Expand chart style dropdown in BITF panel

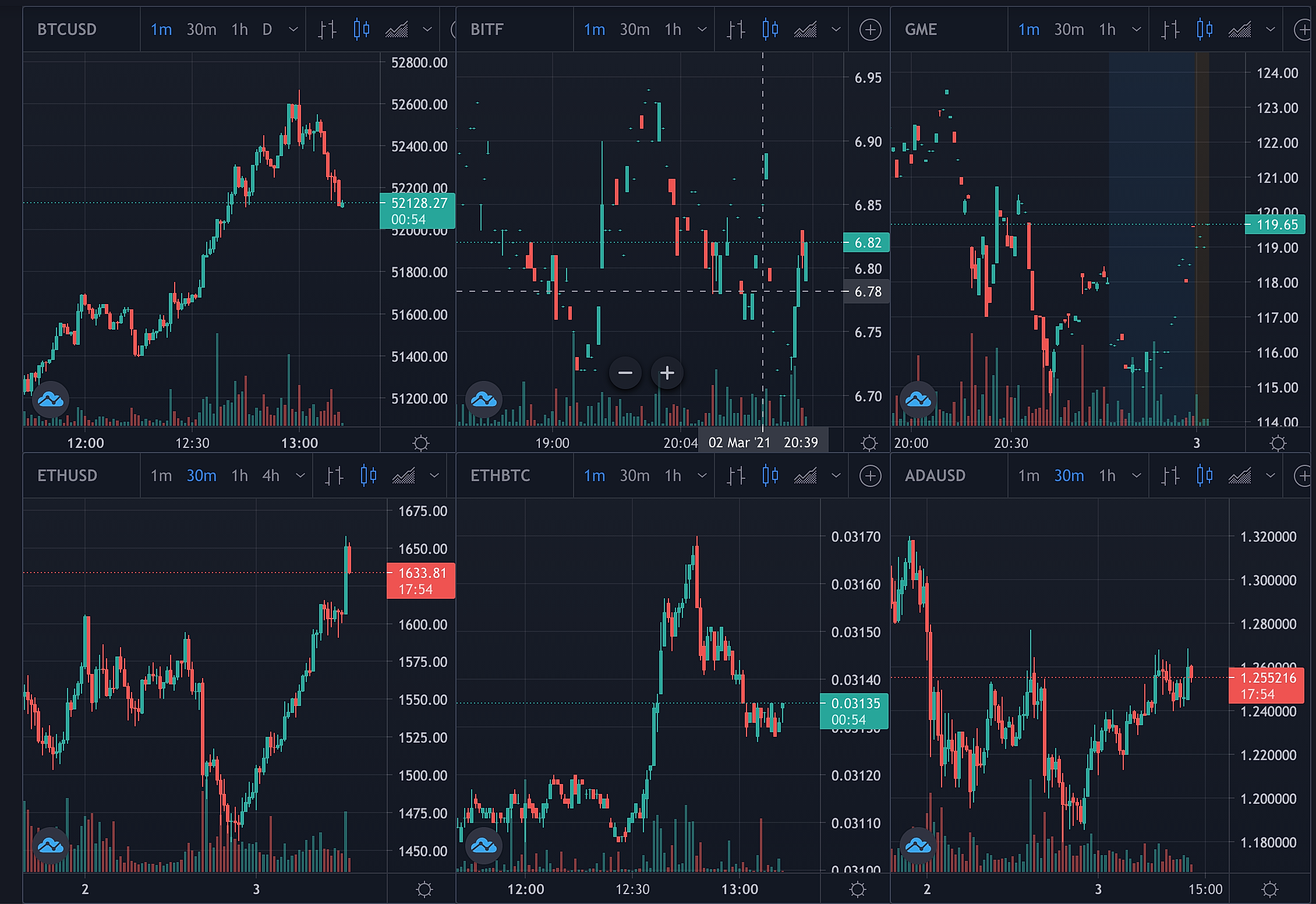pyautogui.click(x=836, y=29)
